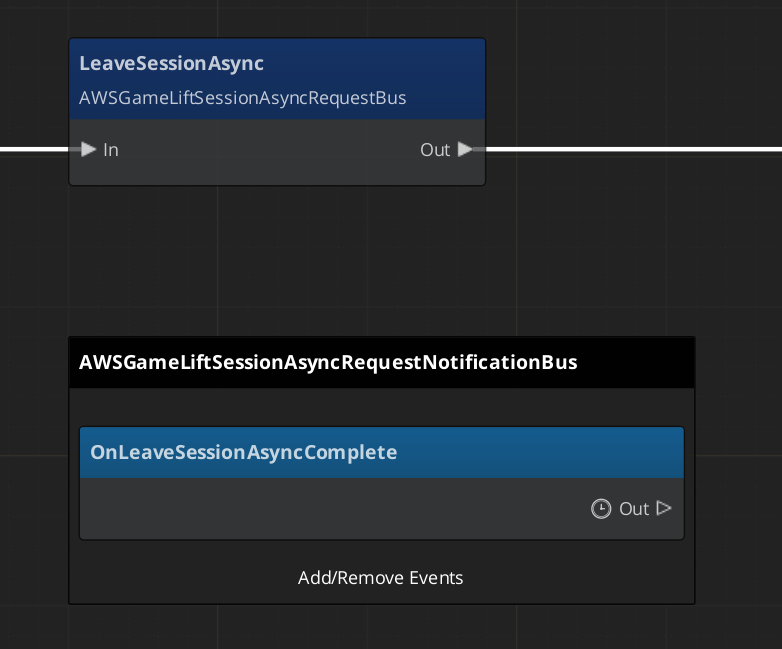Click the "Out" slot label on LeaveSessionAsync
The height and width of the screenshot is (649, 782).
[x=435, y=150]
